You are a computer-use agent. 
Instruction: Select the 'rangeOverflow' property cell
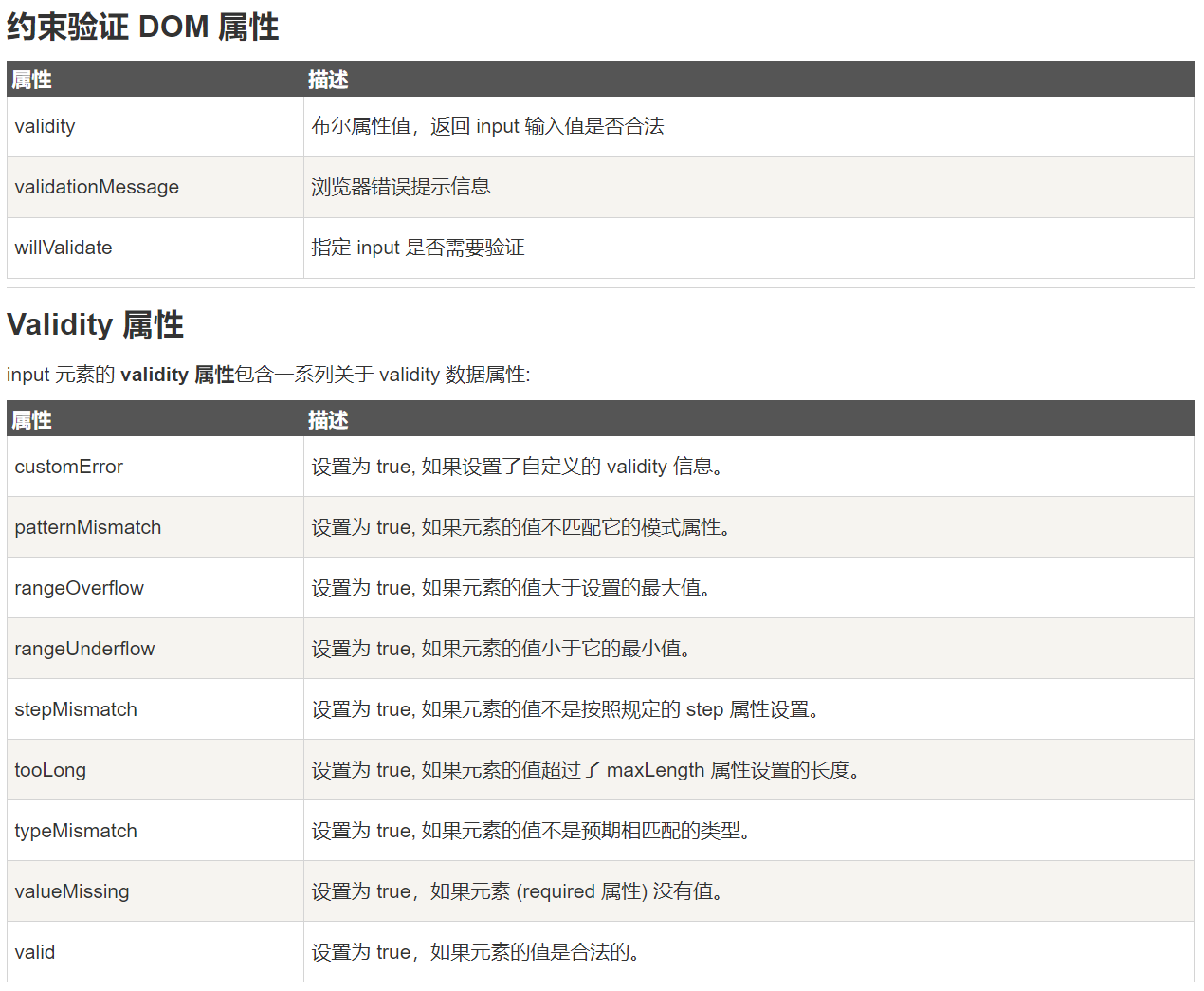[x=155, y=588]
